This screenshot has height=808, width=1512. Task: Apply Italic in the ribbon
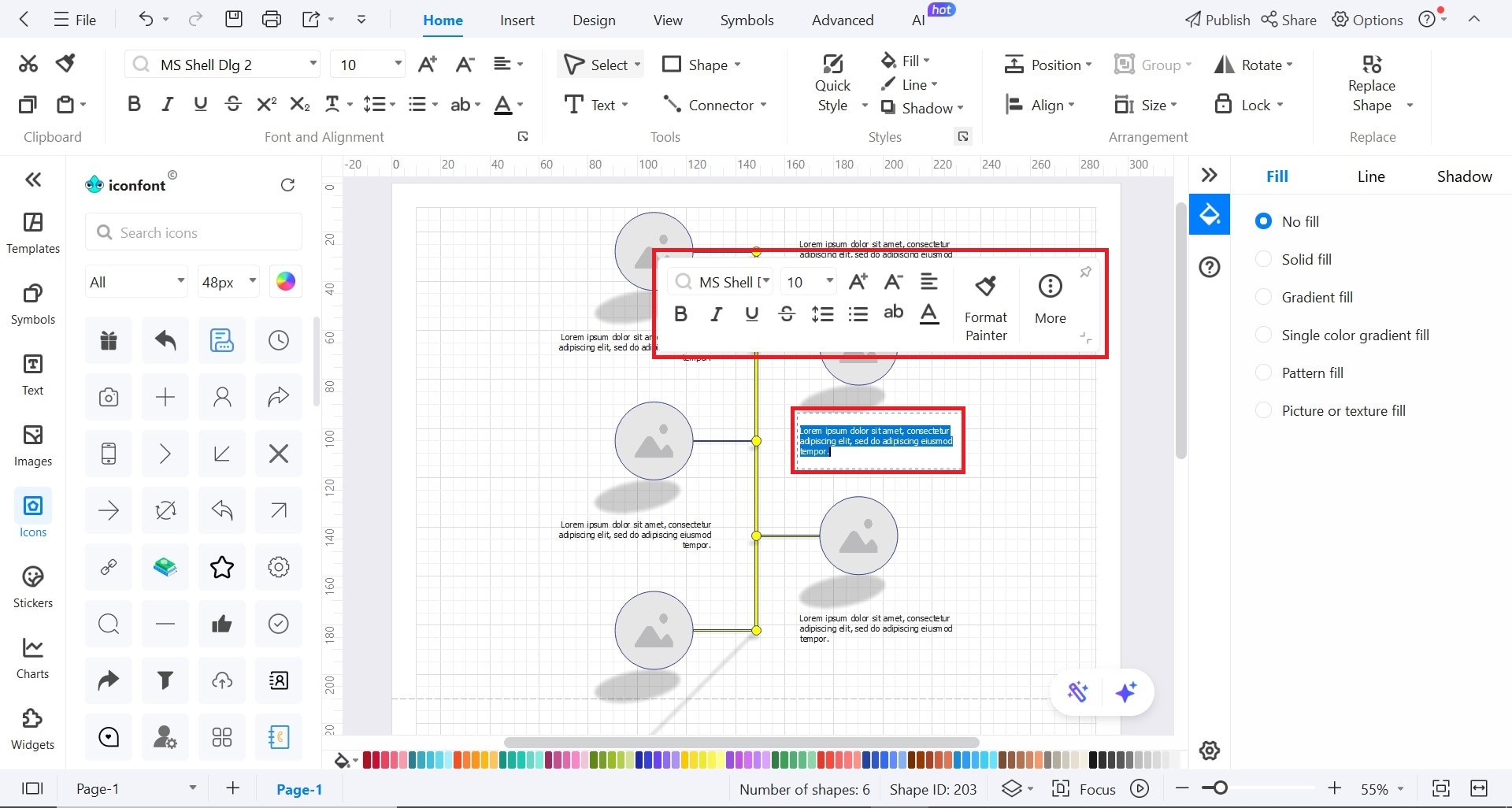tap(167, 104)
